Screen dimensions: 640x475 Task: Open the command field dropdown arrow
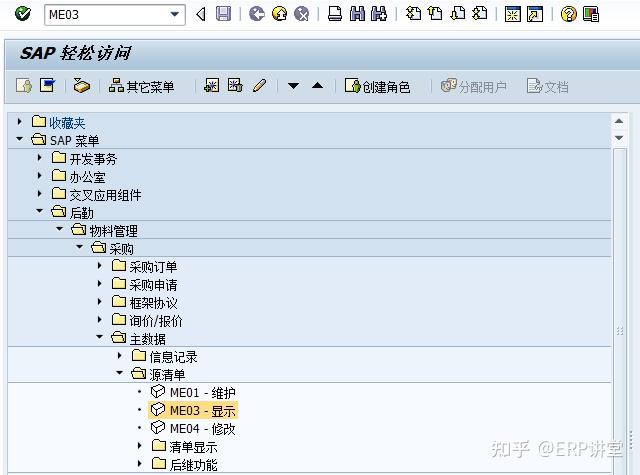[175, 15]
